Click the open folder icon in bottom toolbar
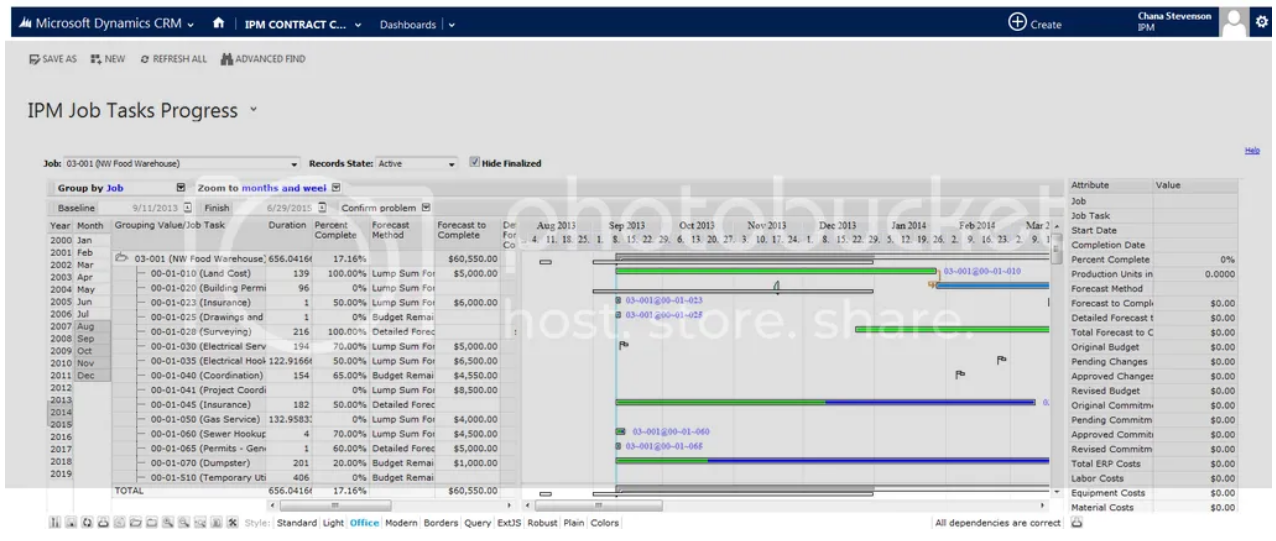Image resolution: width=1276 pixels, height=541 pixels. coord(135,523)
